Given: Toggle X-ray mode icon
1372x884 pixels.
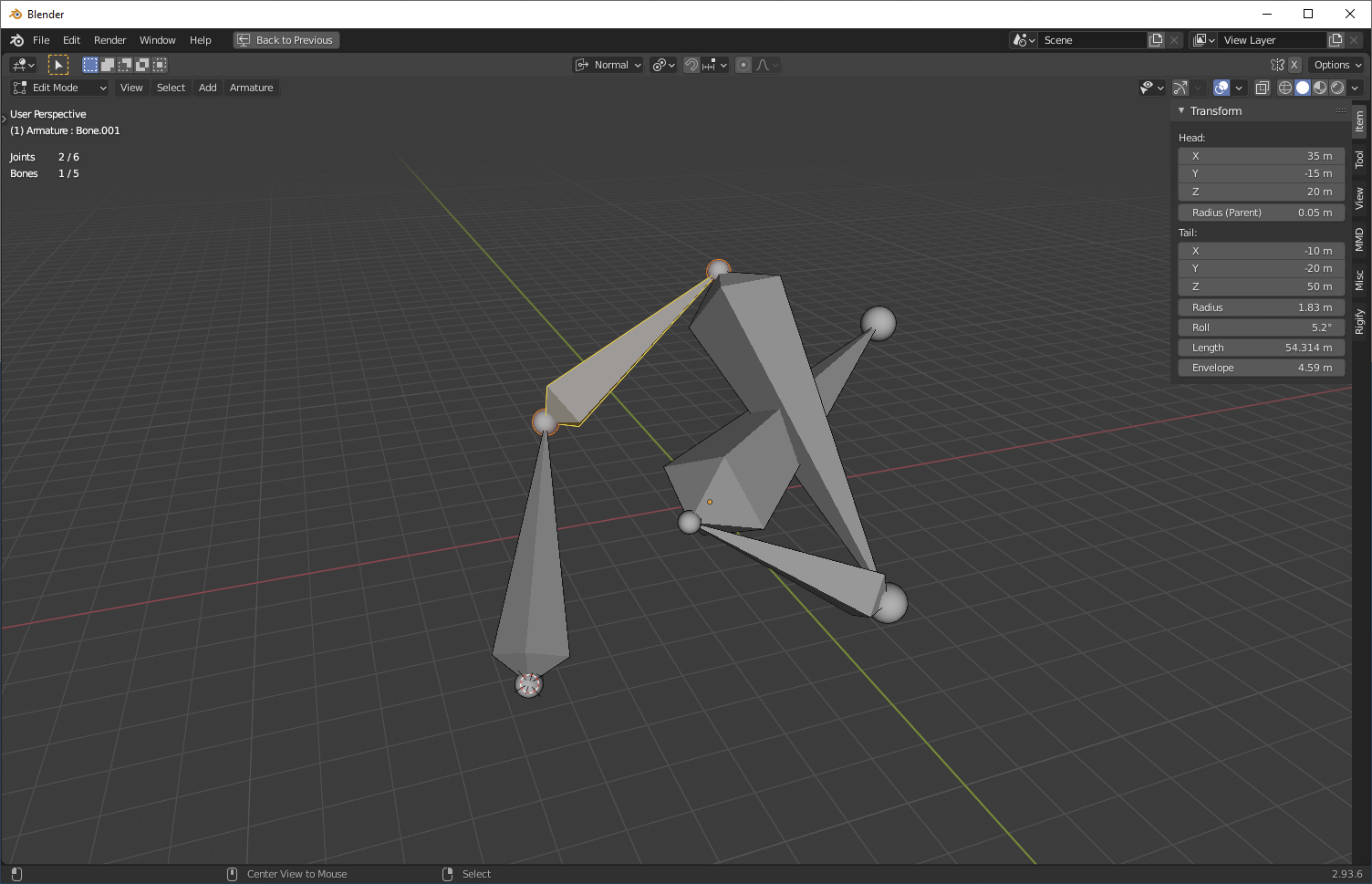Looking at the screenshot, I should pos(1263,88).
